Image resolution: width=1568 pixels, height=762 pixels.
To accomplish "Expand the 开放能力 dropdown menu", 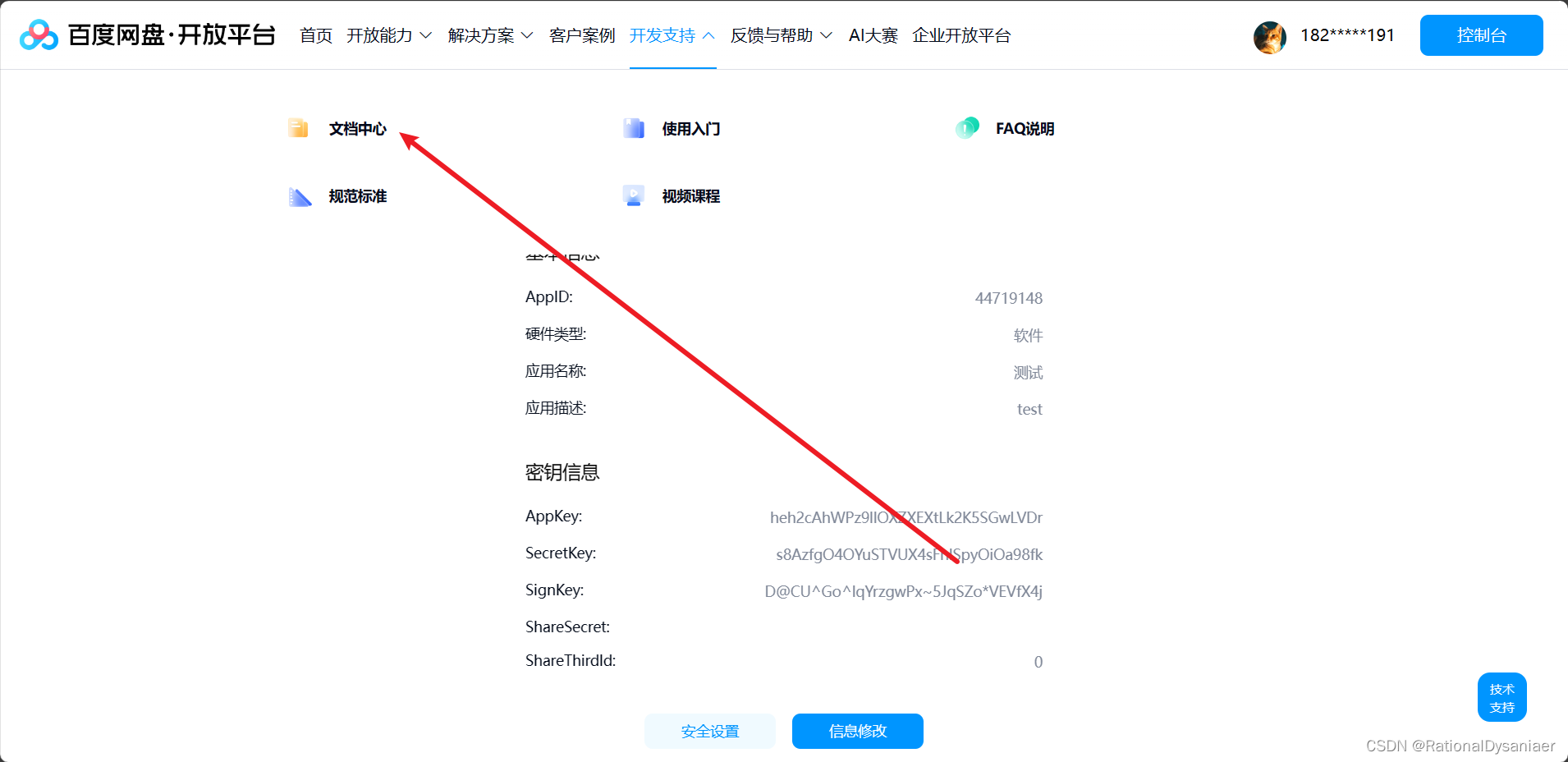I will 389,35.
